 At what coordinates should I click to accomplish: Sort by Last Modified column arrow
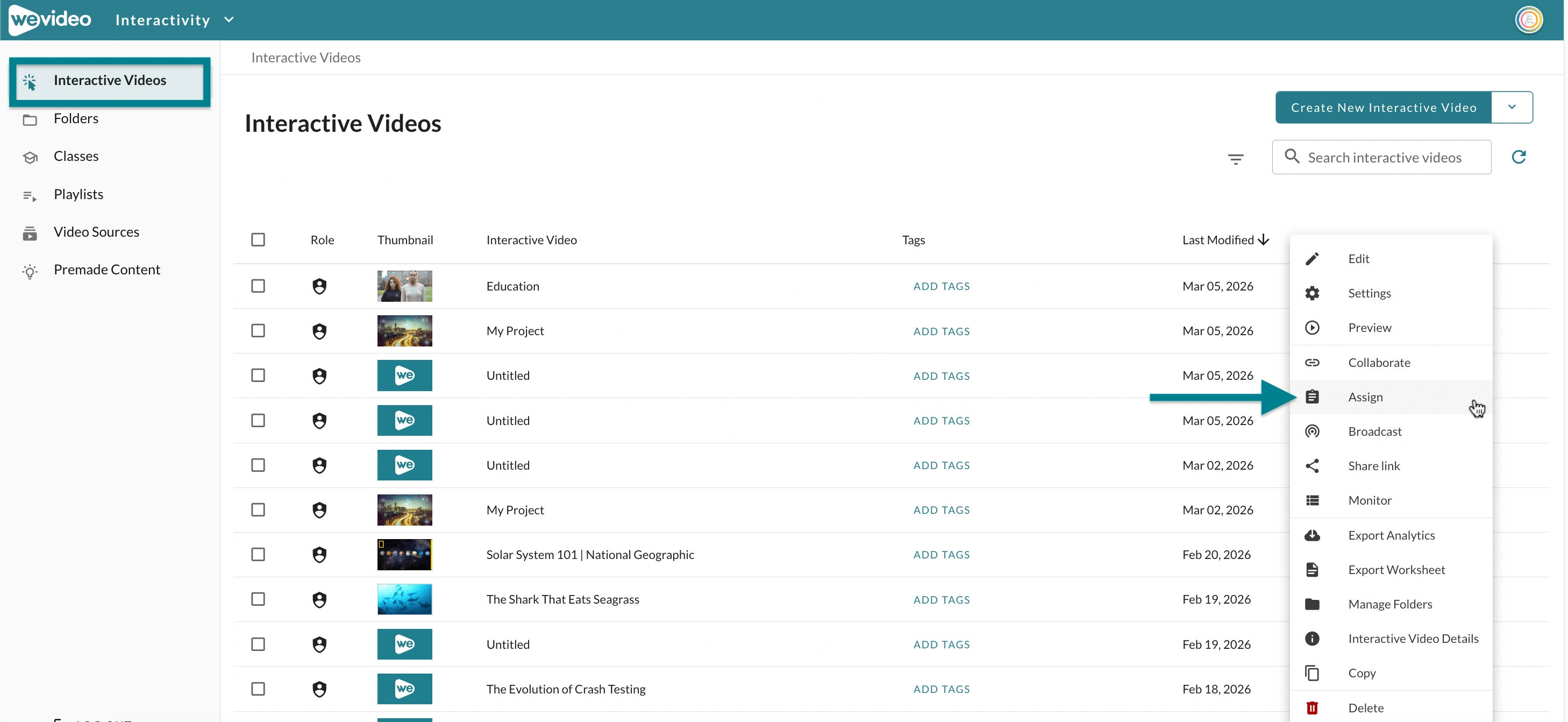[1263, 239]
